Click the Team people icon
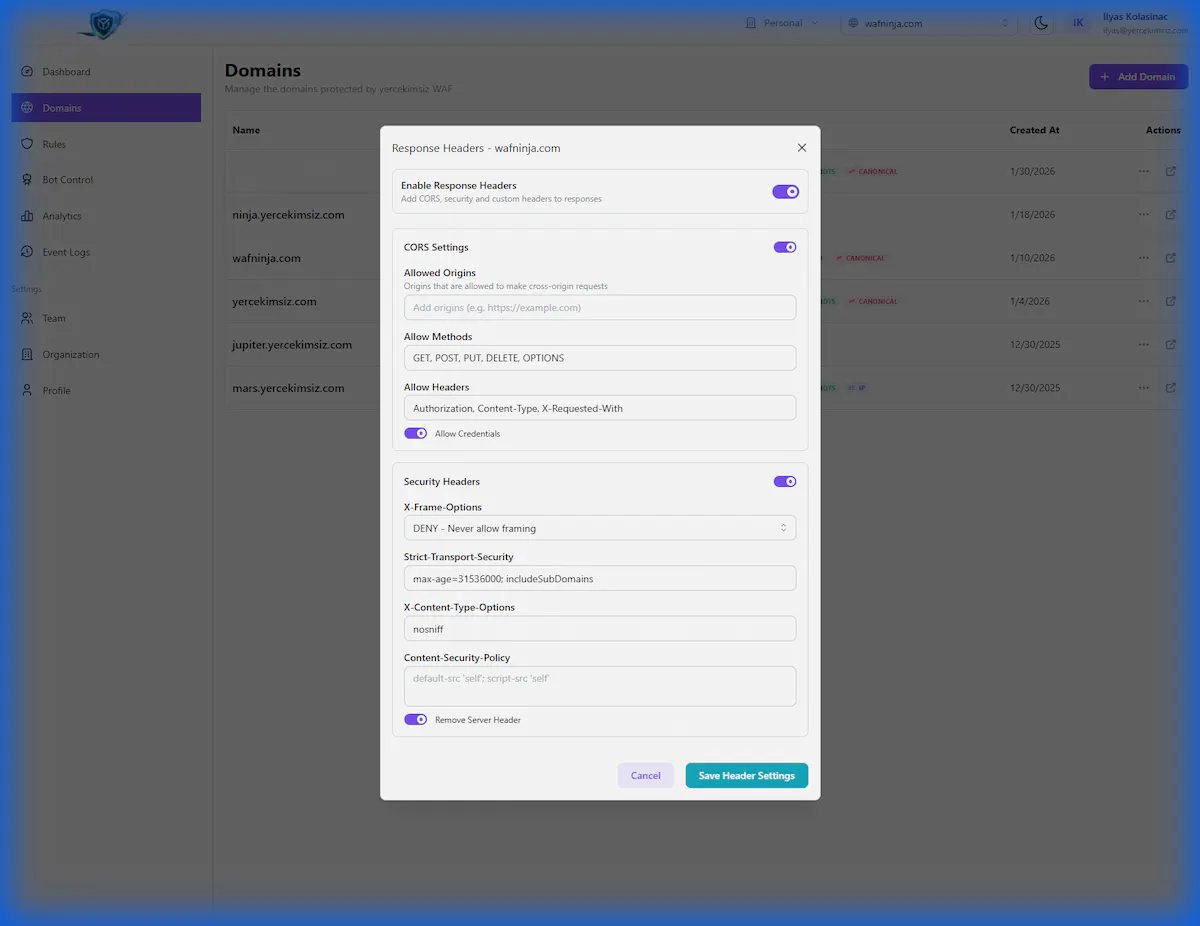Viewport: 1200px width, 926px height. click(27, 318)
